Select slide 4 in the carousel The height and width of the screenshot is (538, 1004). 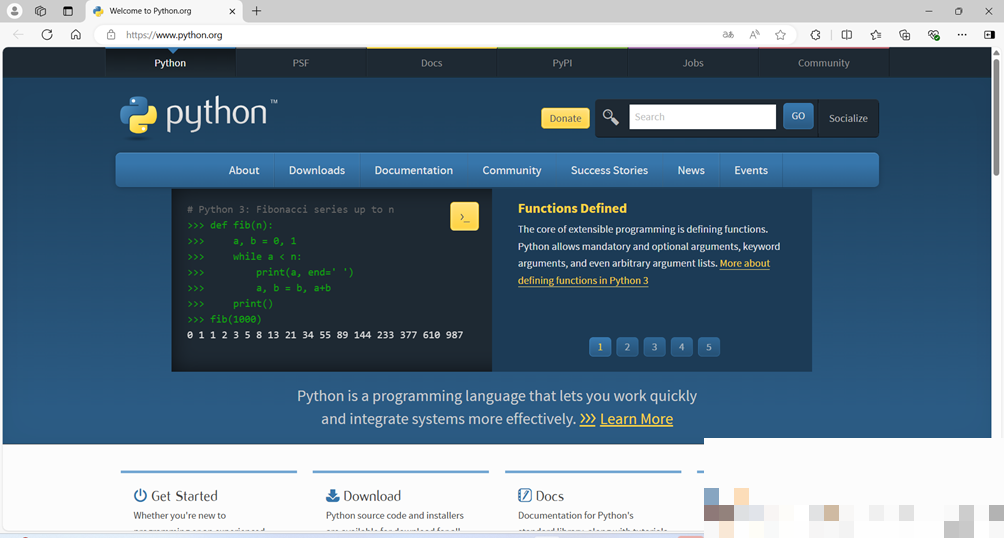coord(681,347)
